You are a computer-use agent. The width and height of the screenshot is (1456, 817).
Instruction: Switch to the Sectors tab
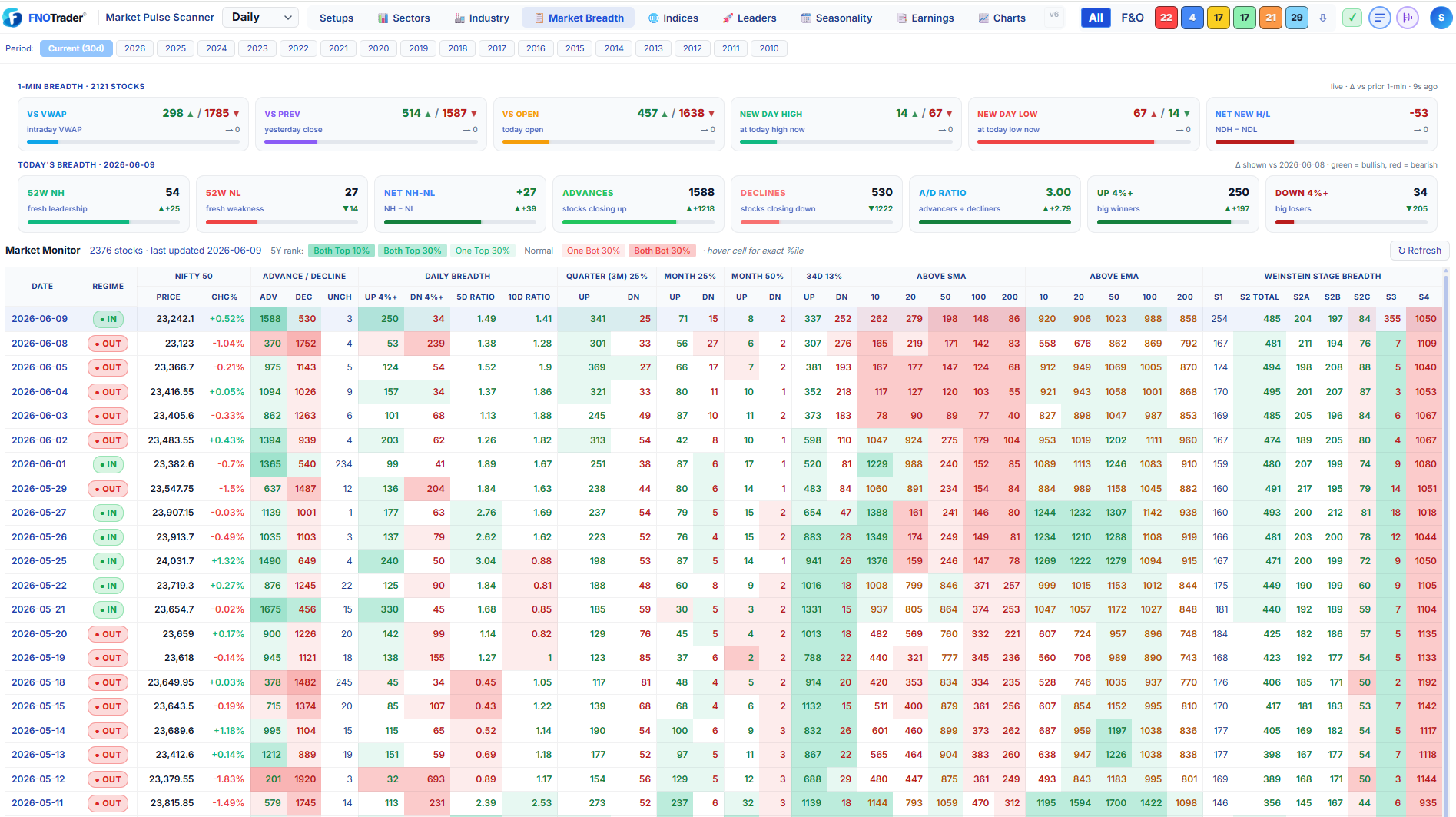tap(403, 18)
